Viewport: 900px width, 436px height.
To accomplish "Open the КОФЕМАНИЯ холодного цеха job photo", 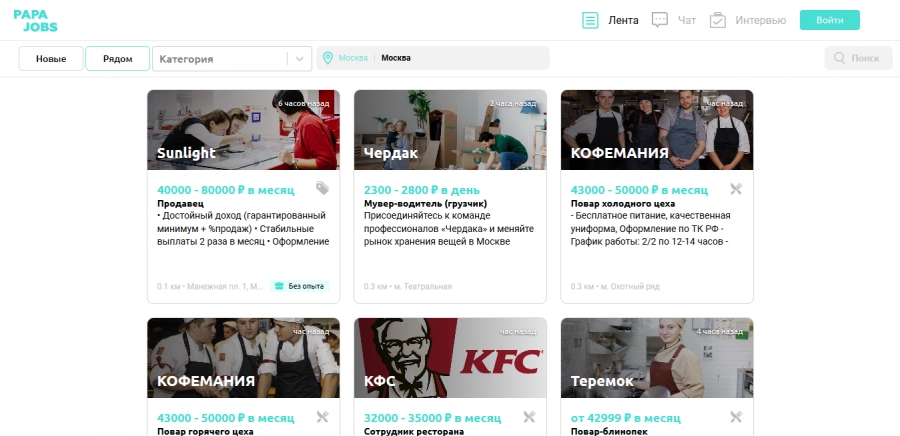I will pyautogui.click(x=657, y=130).
